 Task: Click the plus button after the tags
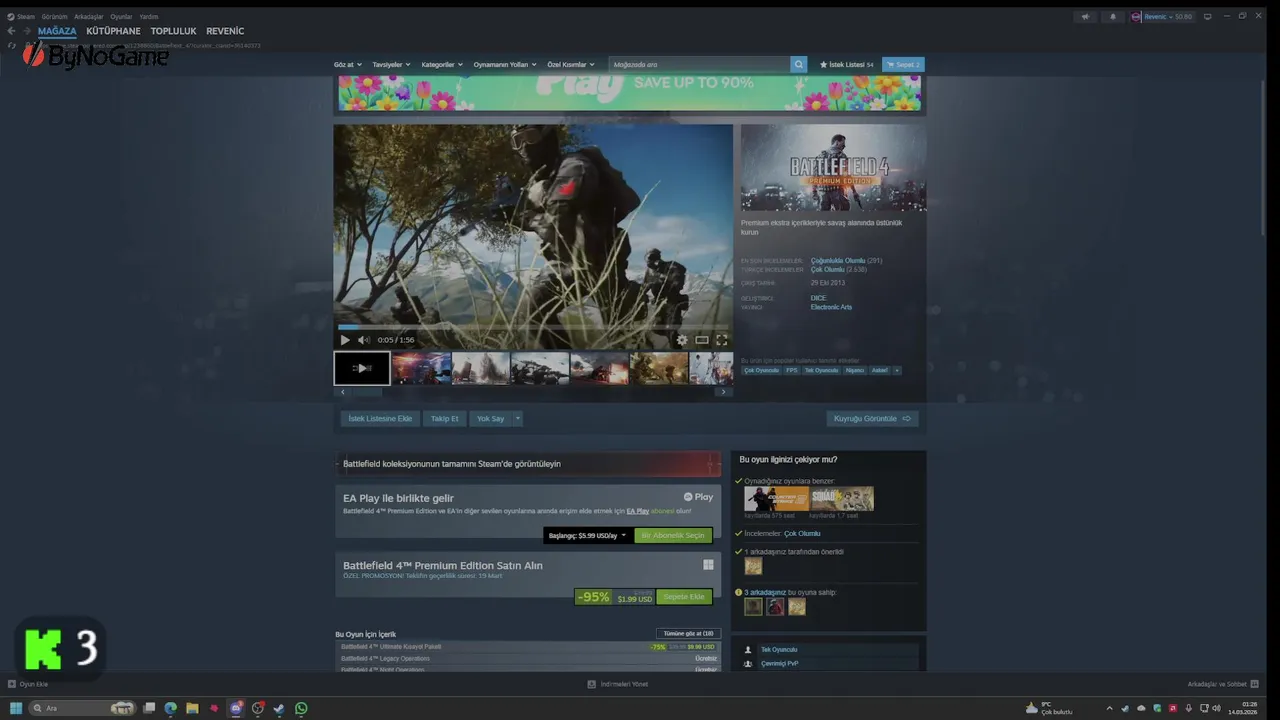point(897,370)
